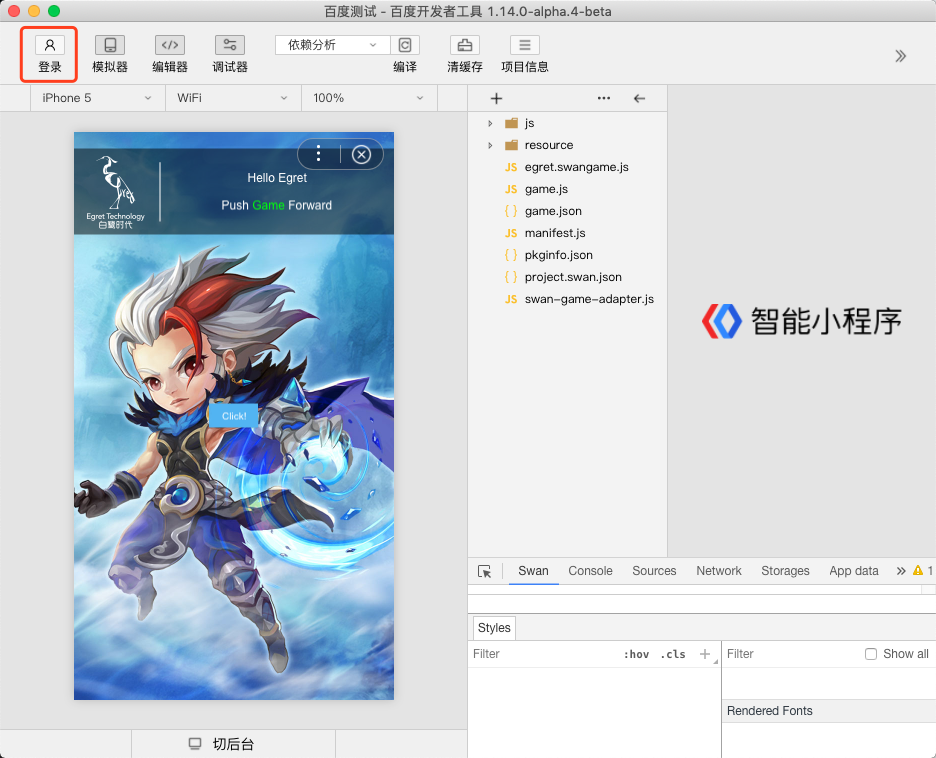Viewport: 936px width, 758px height.
Task: Click the 切后台 button
Action: point(233,744)
